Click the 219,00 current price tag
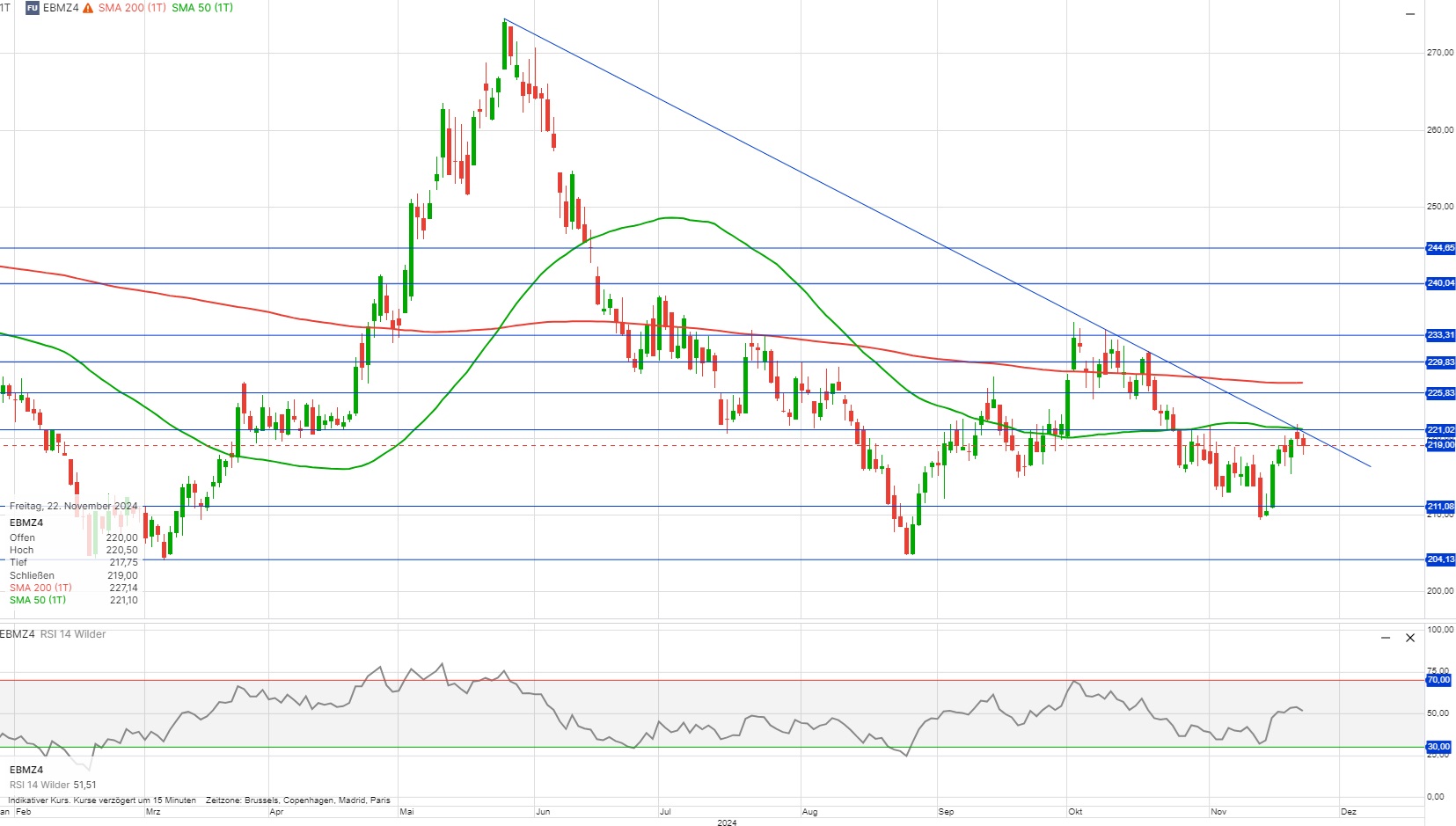 pos(1440,445)
